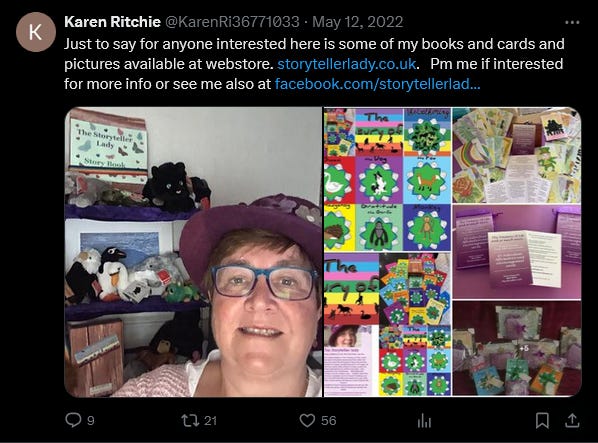Open the Karen Ritchie display name
The height and width of the screenshot is (443, 598).
pos(112,22)
